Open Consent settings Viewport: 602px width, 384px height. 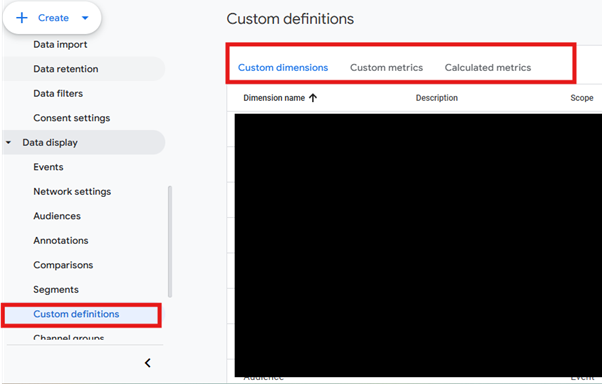pos(72,118)
